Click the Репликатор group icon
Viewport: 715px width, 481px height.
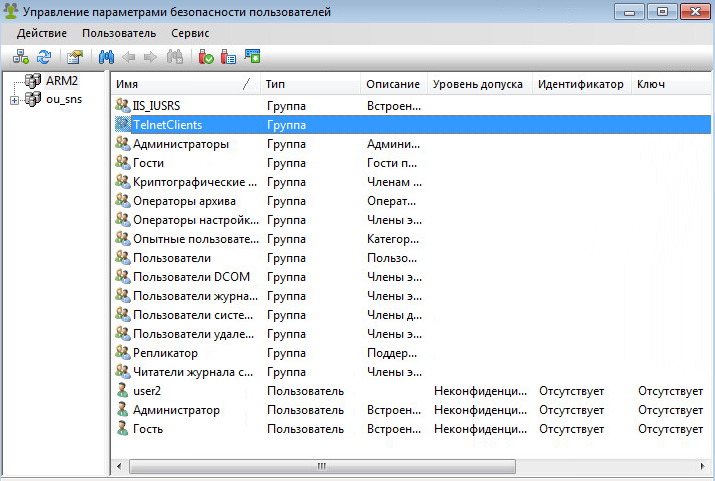(122, 352)
